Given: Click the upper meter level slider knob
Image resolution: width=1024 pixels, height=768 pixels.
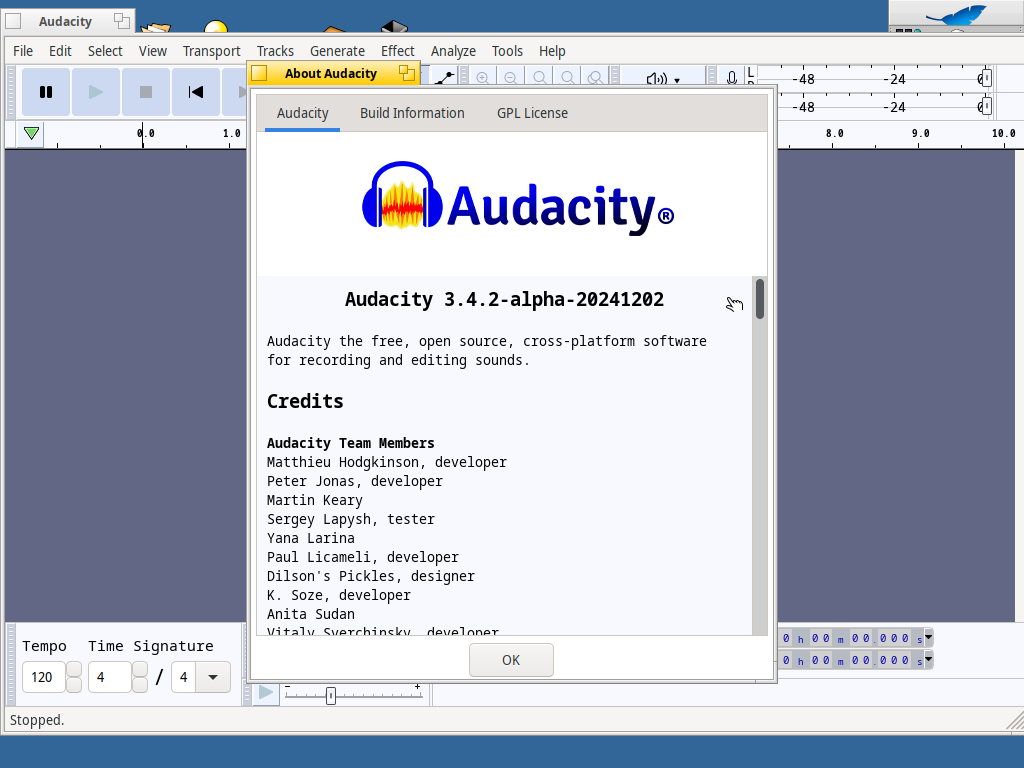Looking at the screenshot, I should point(987,78).
